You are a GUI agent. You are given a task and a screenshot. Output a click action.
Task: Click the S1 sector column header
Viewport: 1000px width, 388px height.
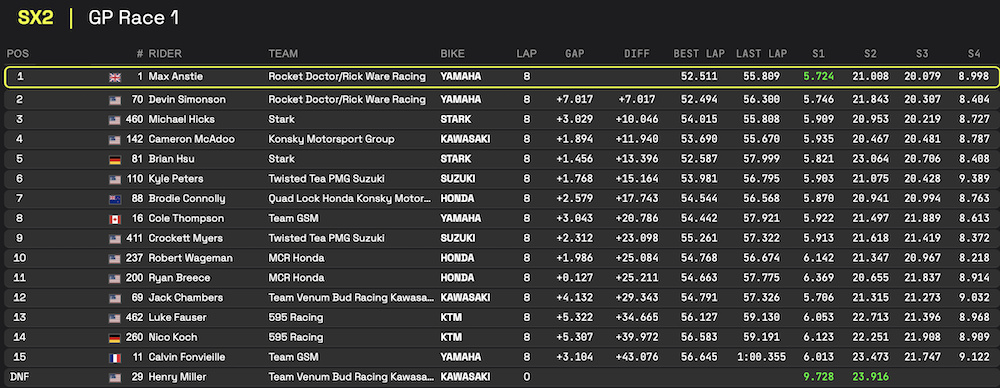pyautogui.click(x=818, y=54)
